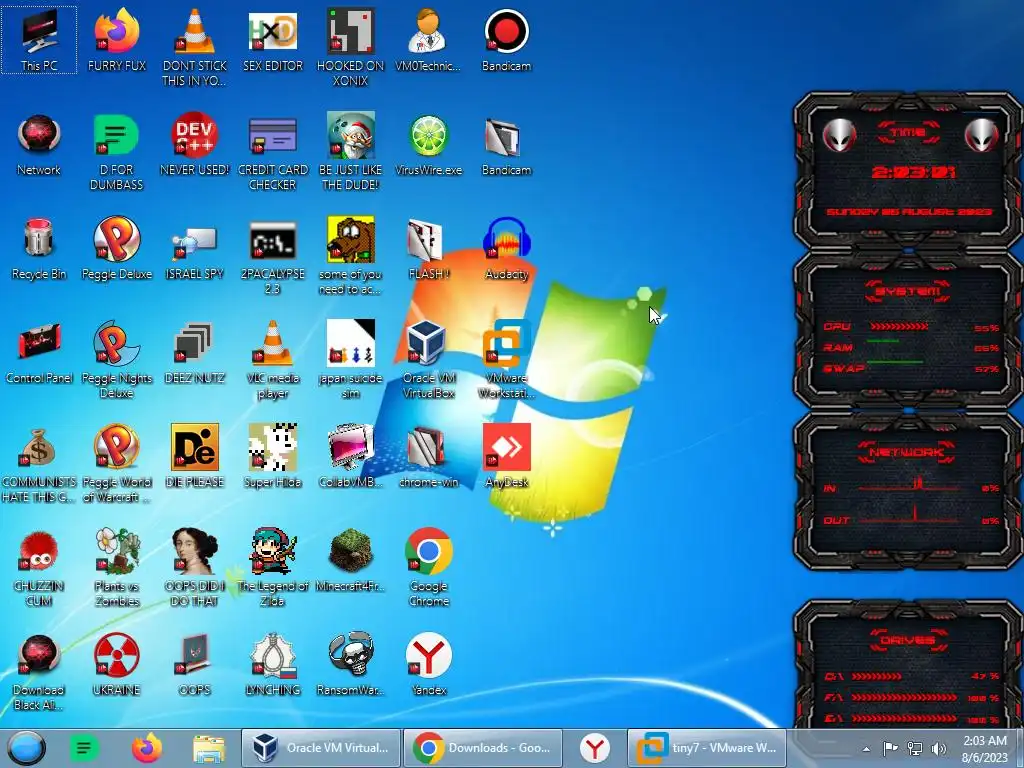Click the SWAP label in the System widget

coord(844,368)
